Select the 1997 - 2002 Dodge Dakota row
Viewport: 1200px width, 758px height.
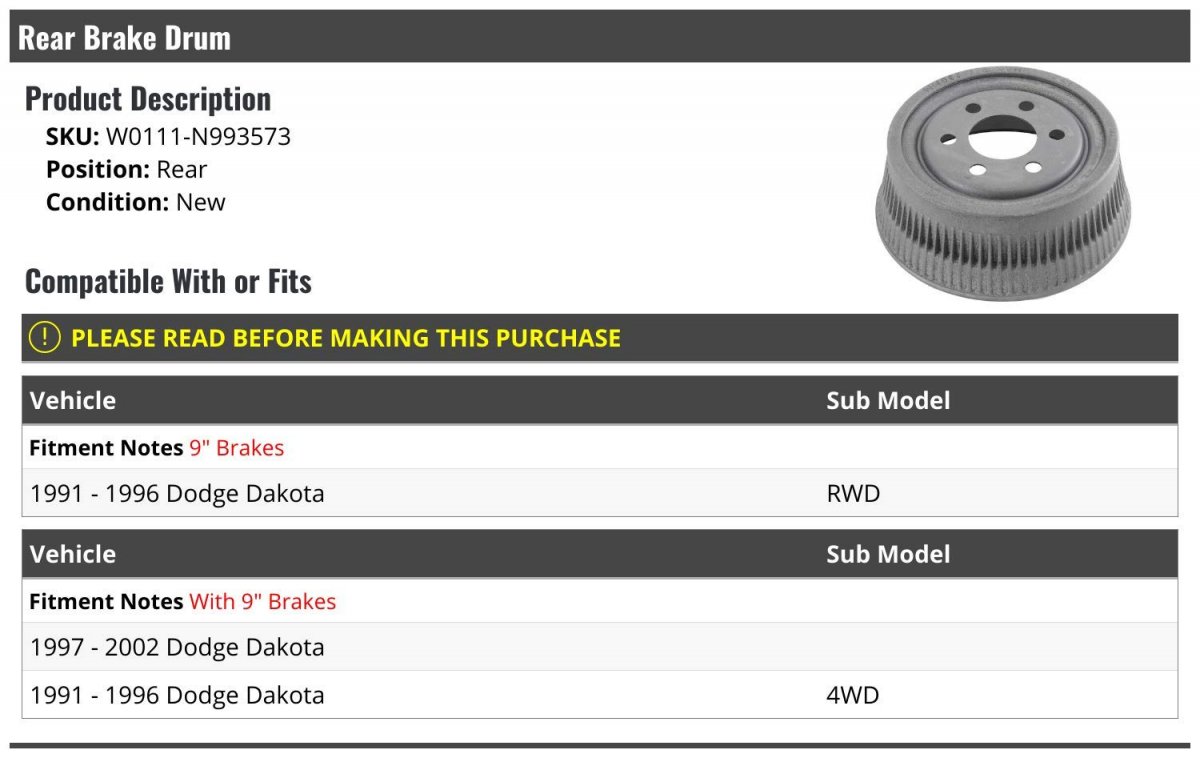600,647
